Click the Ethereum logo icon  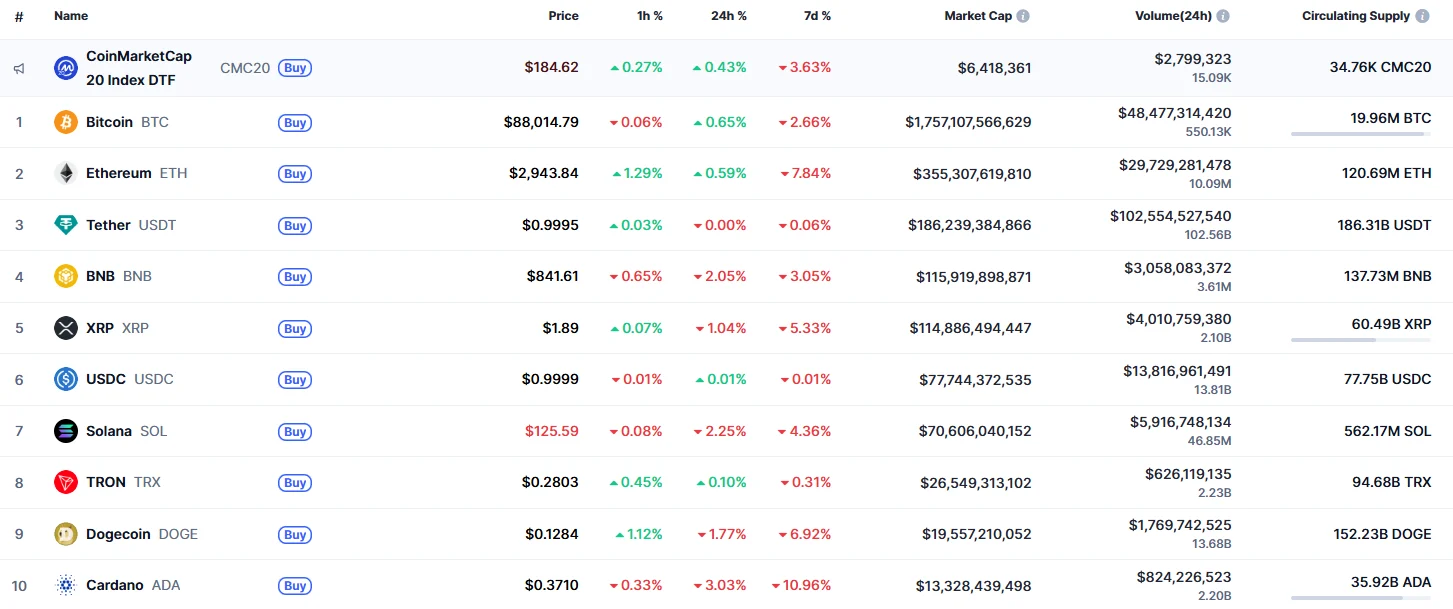(65, 173)
